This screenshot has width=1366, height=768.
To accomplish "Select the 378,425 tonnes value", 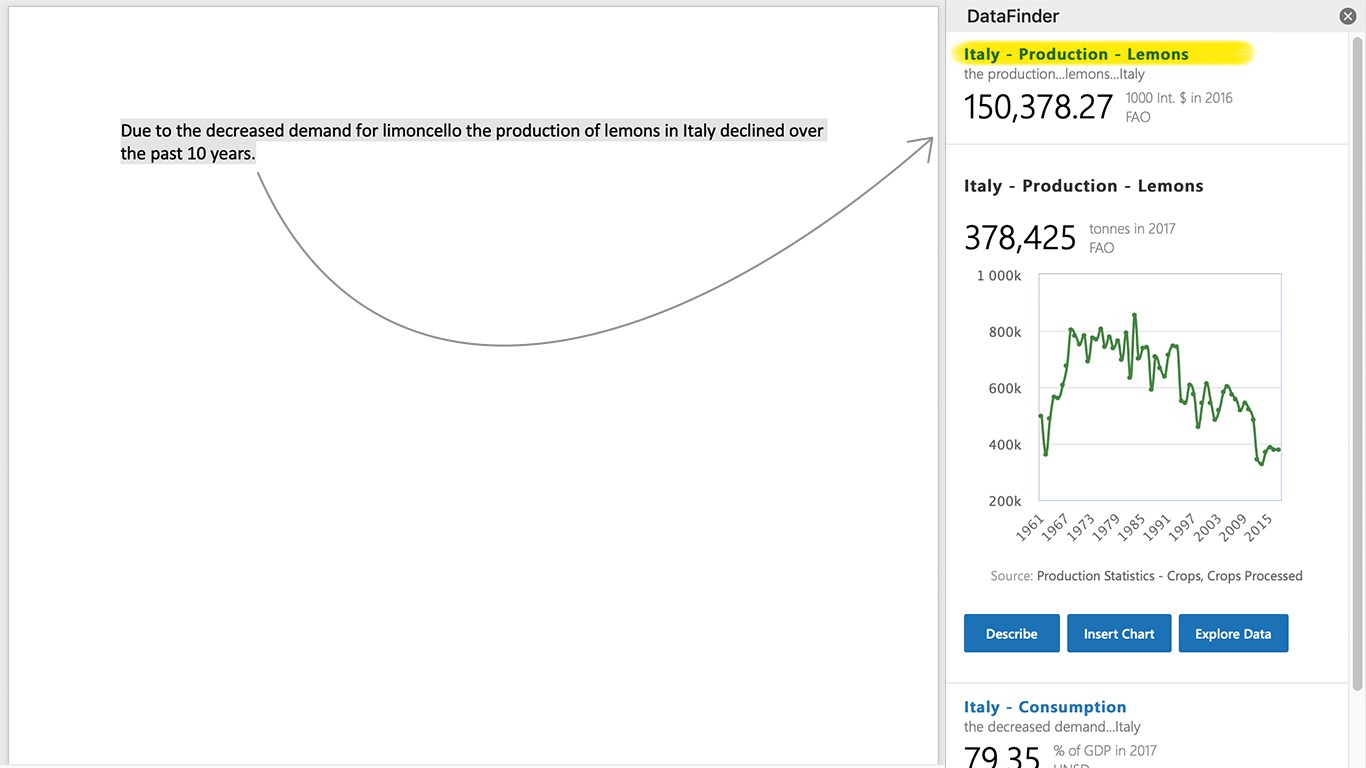I will tap(1020, 238).
